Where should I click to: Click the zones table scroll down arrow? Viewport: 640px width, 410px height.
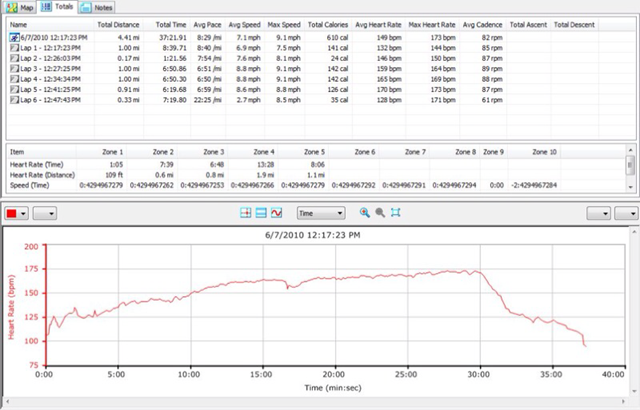tap(631, 187)
